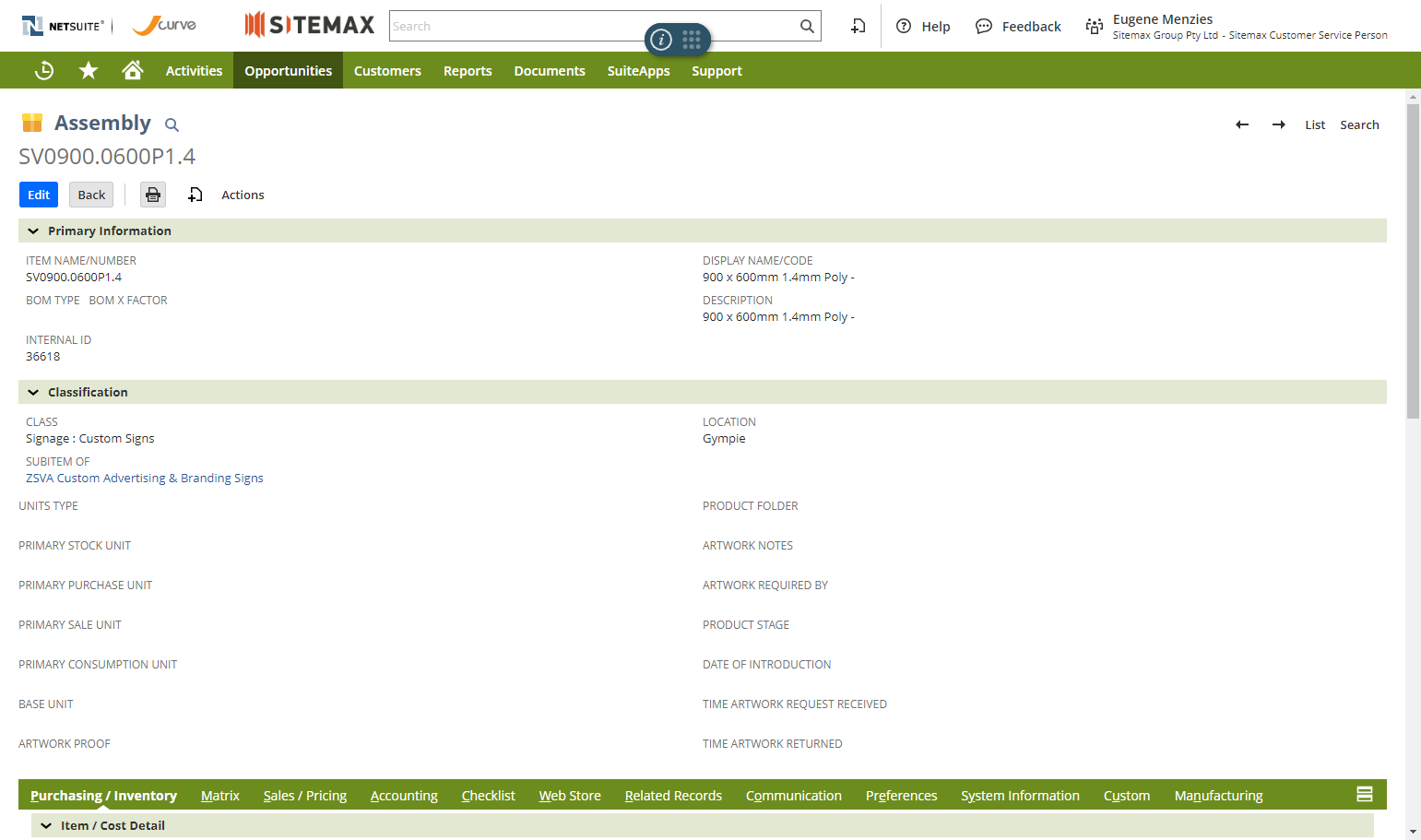The width and height of the screenshot is (1421, 840).
Task: Open the Change Role icon beside Eugene Menzies
Action: (x=1095, y=26)
